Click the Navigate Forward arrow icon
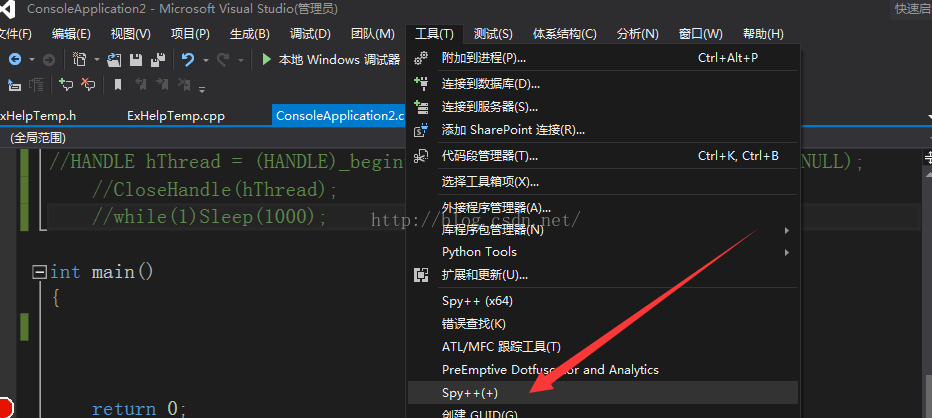Screen dimensions: 932x418 click(x=49, y=59)
